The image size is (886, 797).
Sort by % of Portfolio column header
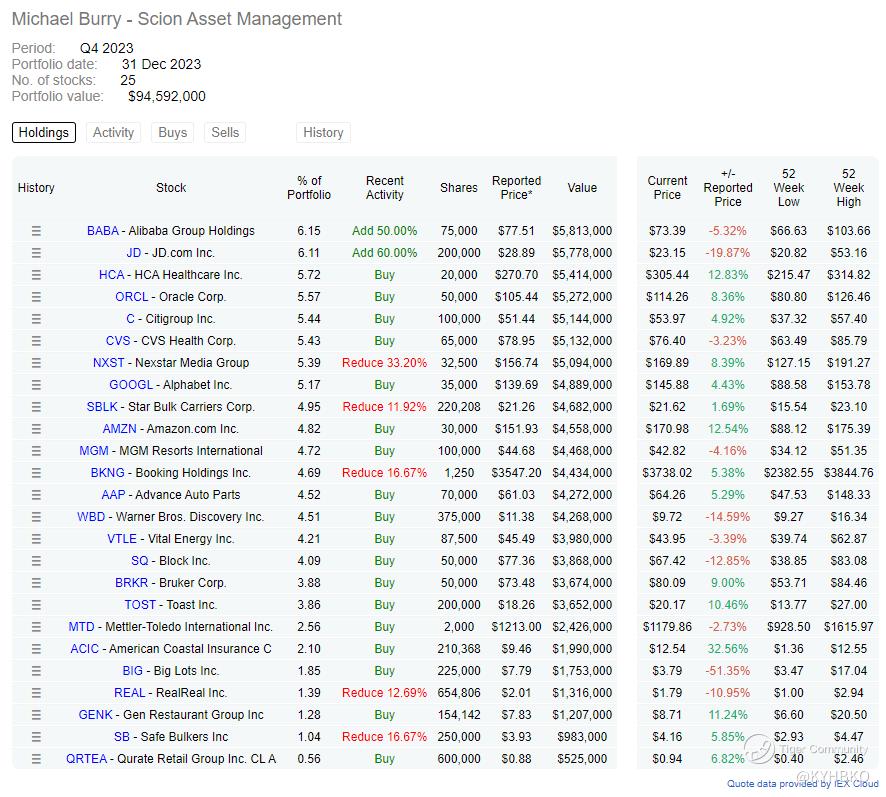point(309,187)
